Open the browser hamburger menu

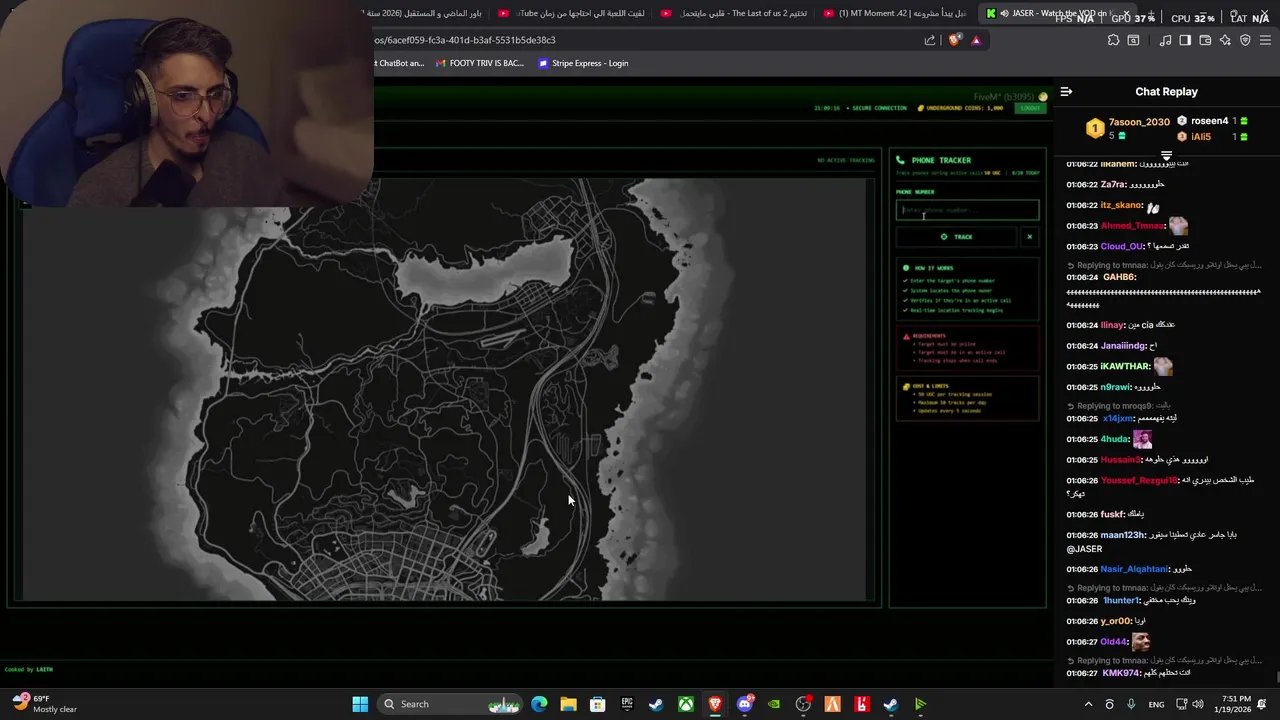tap(1266, 40)
